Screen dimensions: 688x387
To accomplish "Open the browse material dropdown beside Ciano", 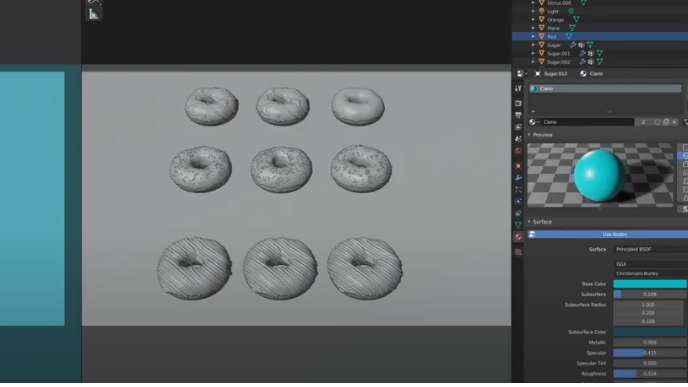I will 534,122.
